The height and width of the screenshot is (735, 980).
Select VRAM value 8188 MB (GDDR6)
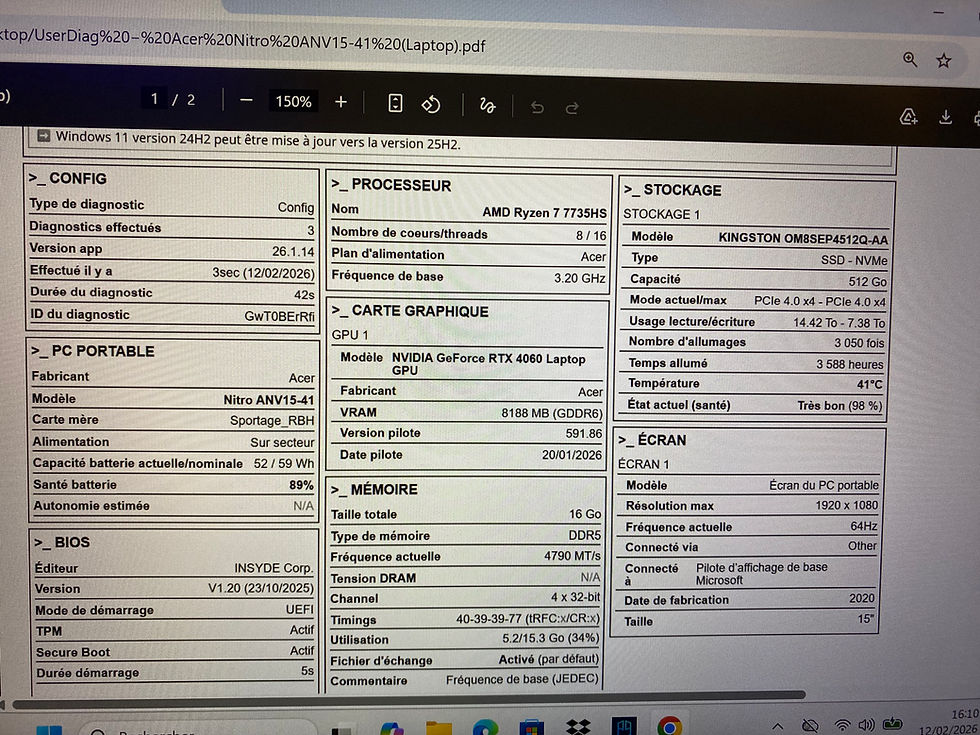pos(552,413)
